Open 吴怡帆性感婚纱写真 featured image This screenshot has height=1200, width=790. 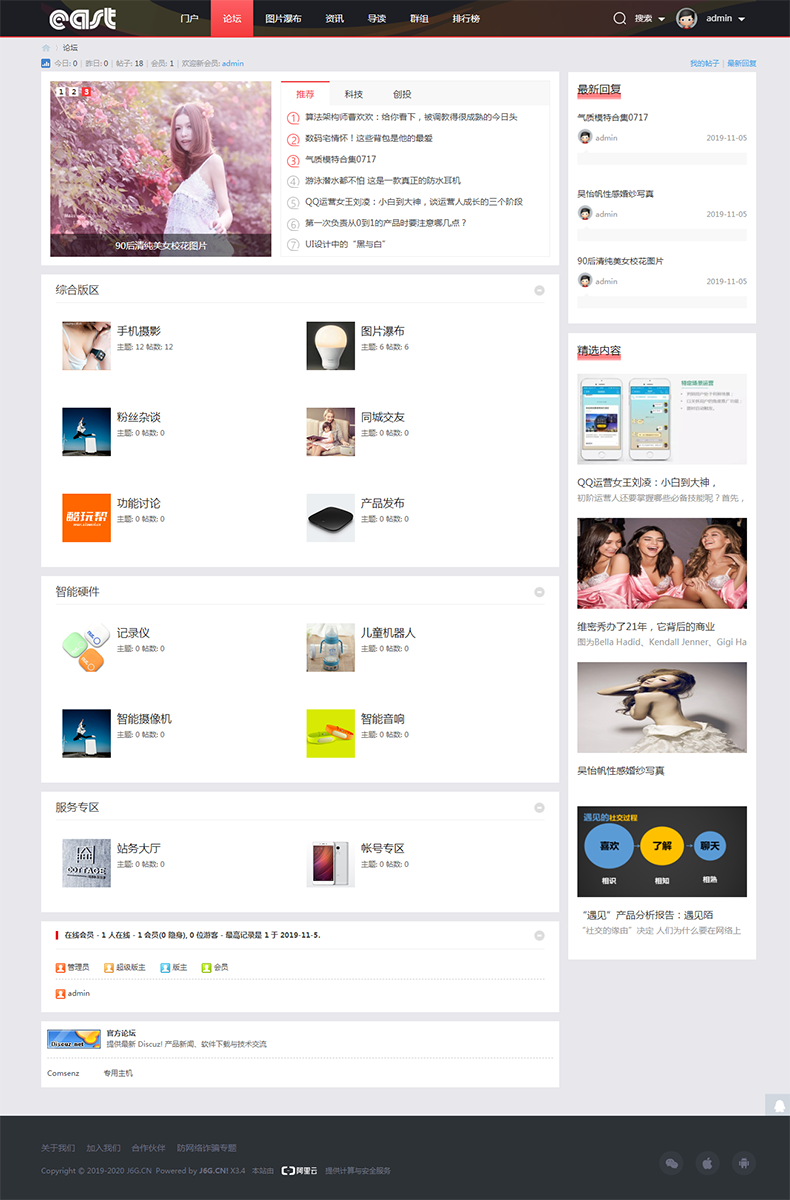click(662, 707)
